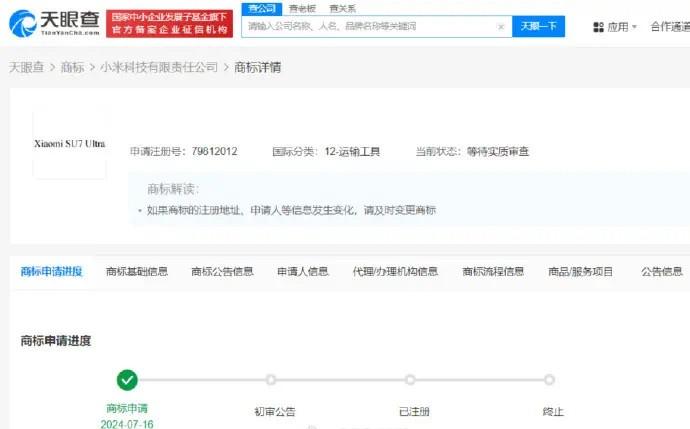The image size is (690, 429).
Task: Click the green checkmark progress step
Action: point(127,380)
